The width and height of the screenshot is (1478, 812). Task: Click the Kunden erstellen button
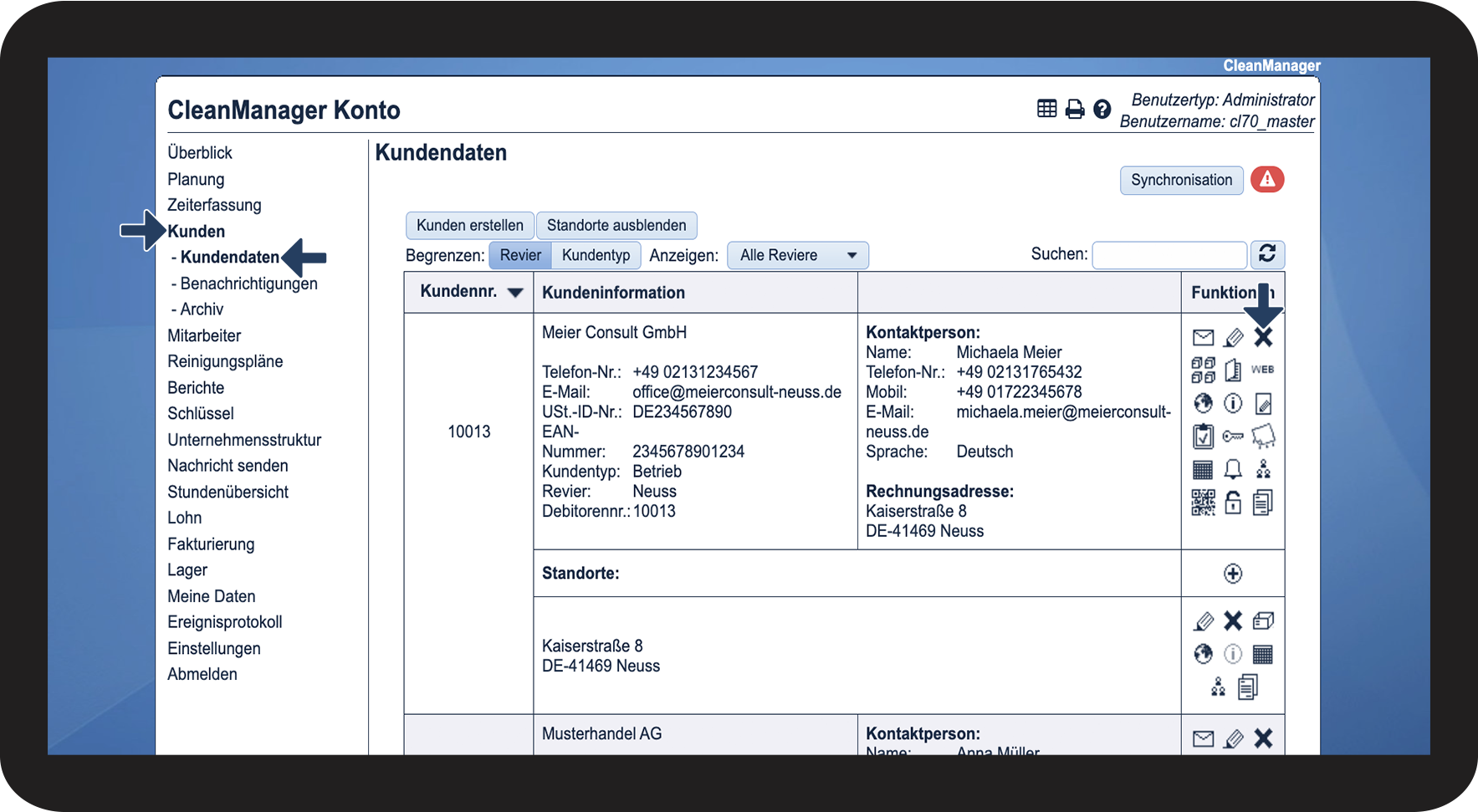469,226
